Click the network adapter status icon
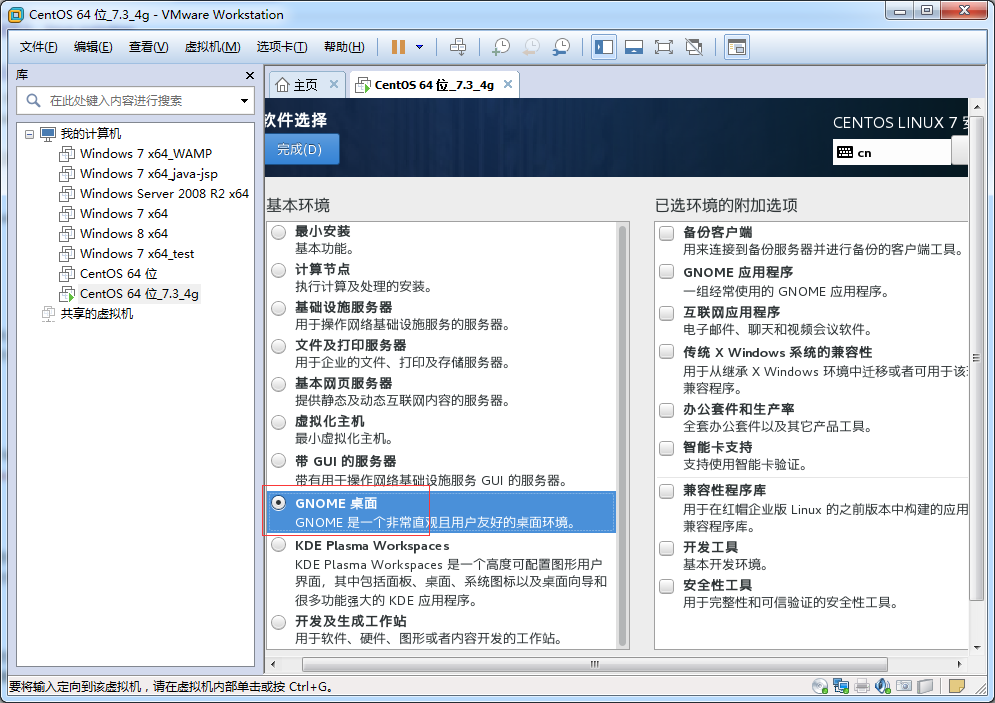This screenshot has width=995, height=703. tap(841, 686)
